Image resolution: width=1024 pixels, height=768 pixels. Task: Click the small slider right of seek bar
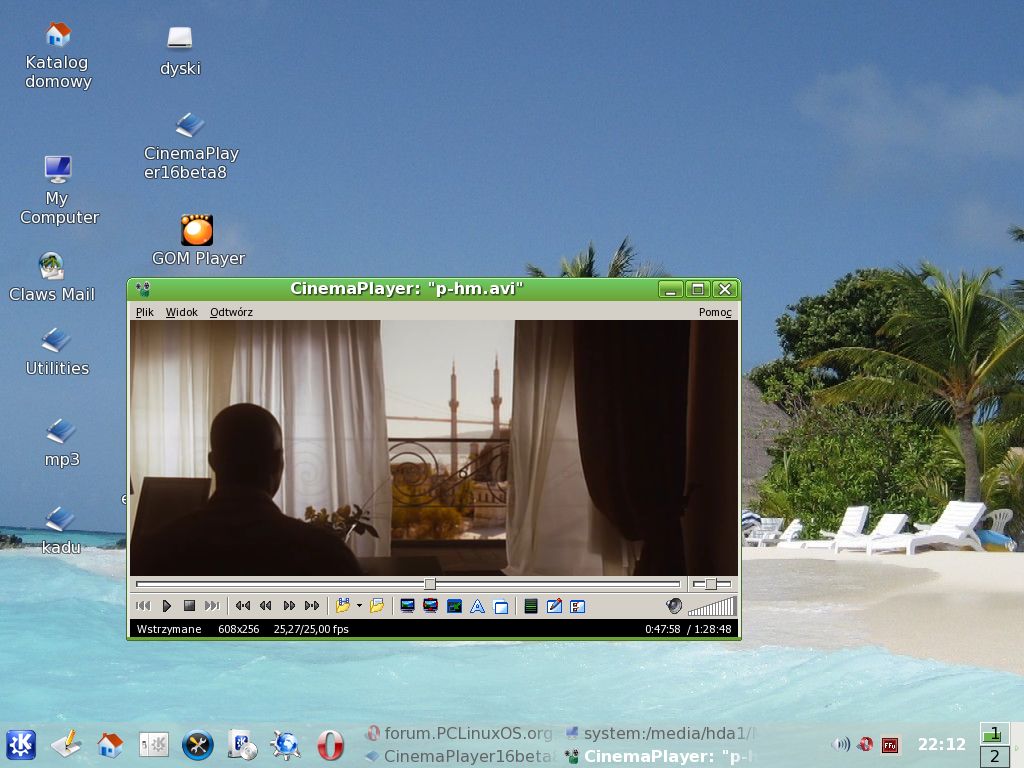[x=711, y=584]
